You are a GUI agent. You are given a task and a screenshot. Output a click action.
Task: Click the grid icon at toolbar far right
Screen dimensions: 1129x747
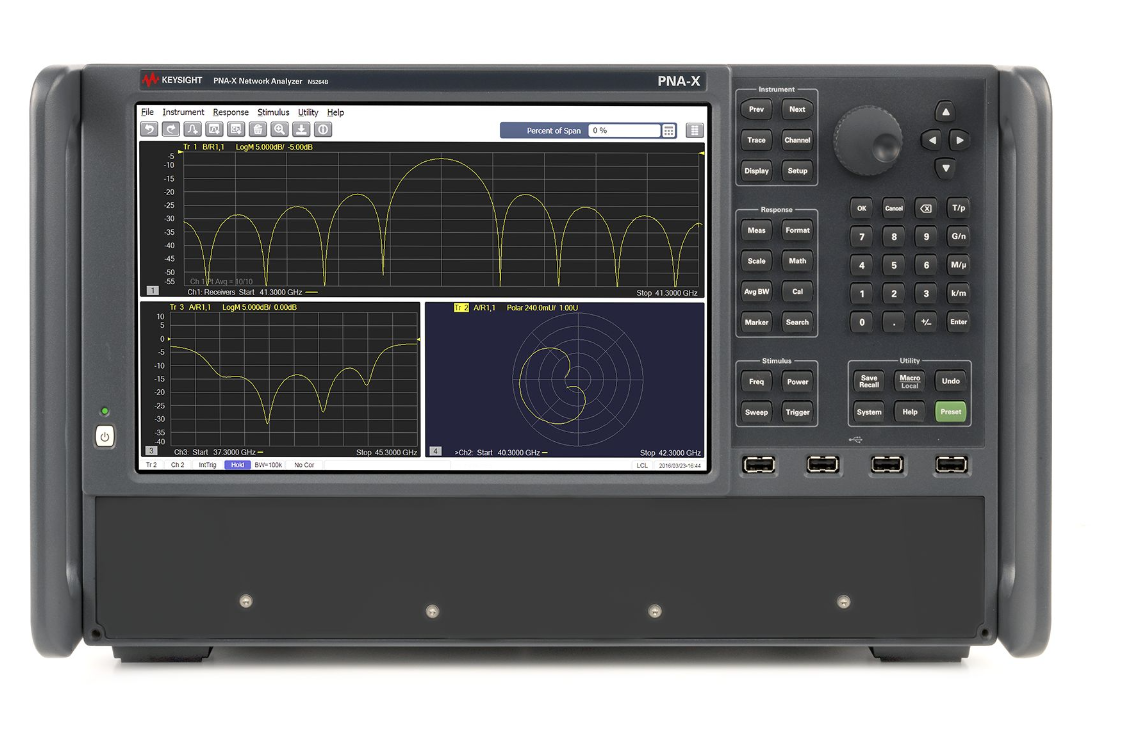tap(695, 131)
